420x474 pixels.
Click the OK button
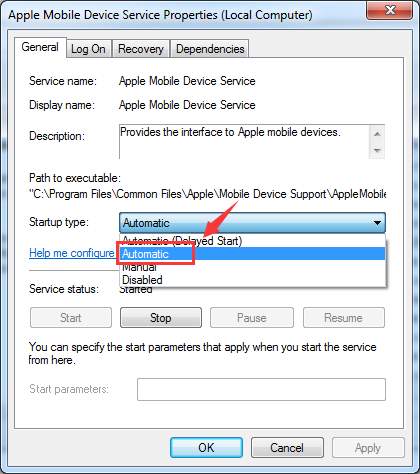coord(206,447)
